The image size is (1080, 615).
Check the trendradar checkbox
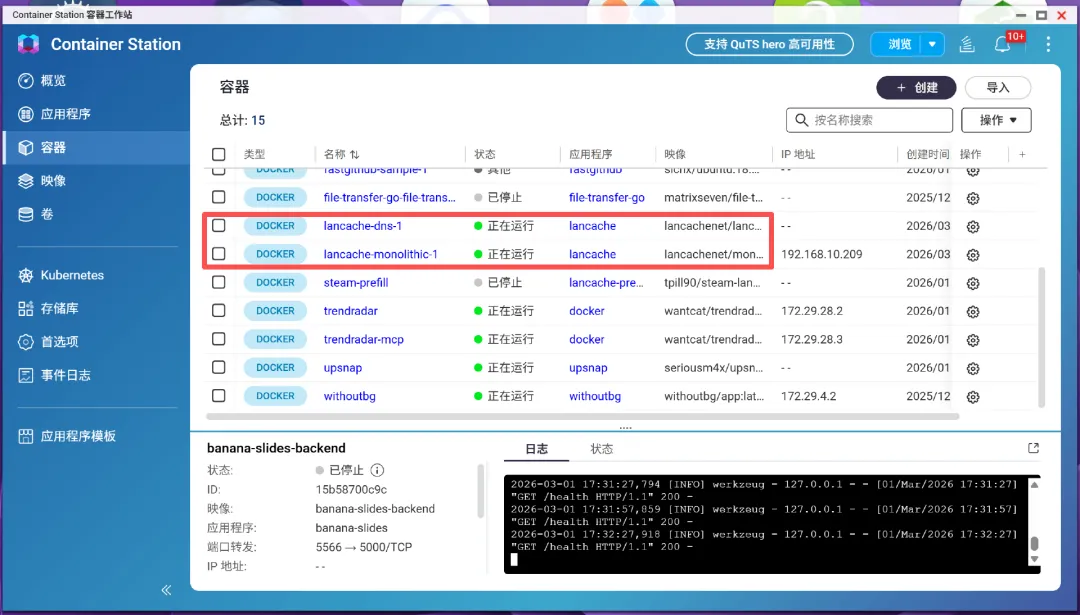pyautogui.click(x=218, y=311)
